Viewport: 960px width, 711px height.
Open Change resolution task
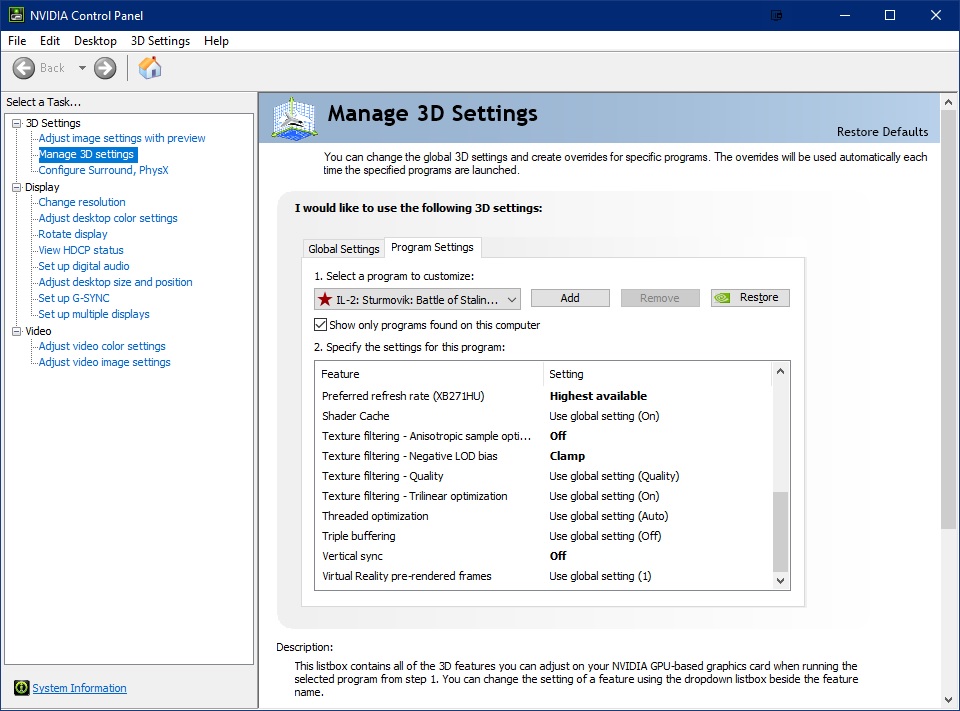tap(82, 202)
